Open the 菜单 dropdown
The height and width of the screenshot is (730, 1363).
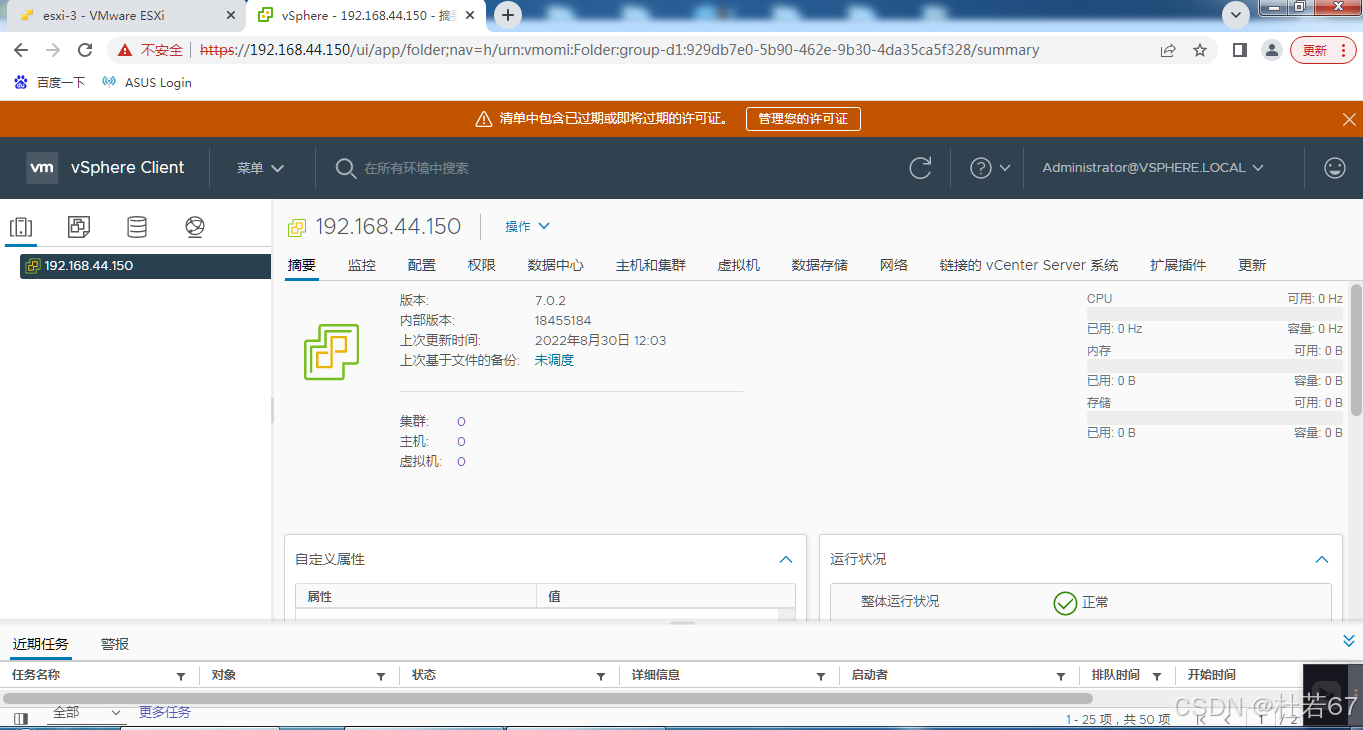[260, 168]
